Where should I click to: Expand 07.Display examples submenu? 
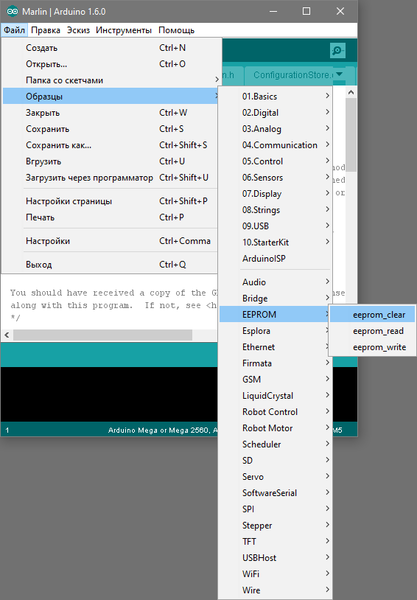276,194
